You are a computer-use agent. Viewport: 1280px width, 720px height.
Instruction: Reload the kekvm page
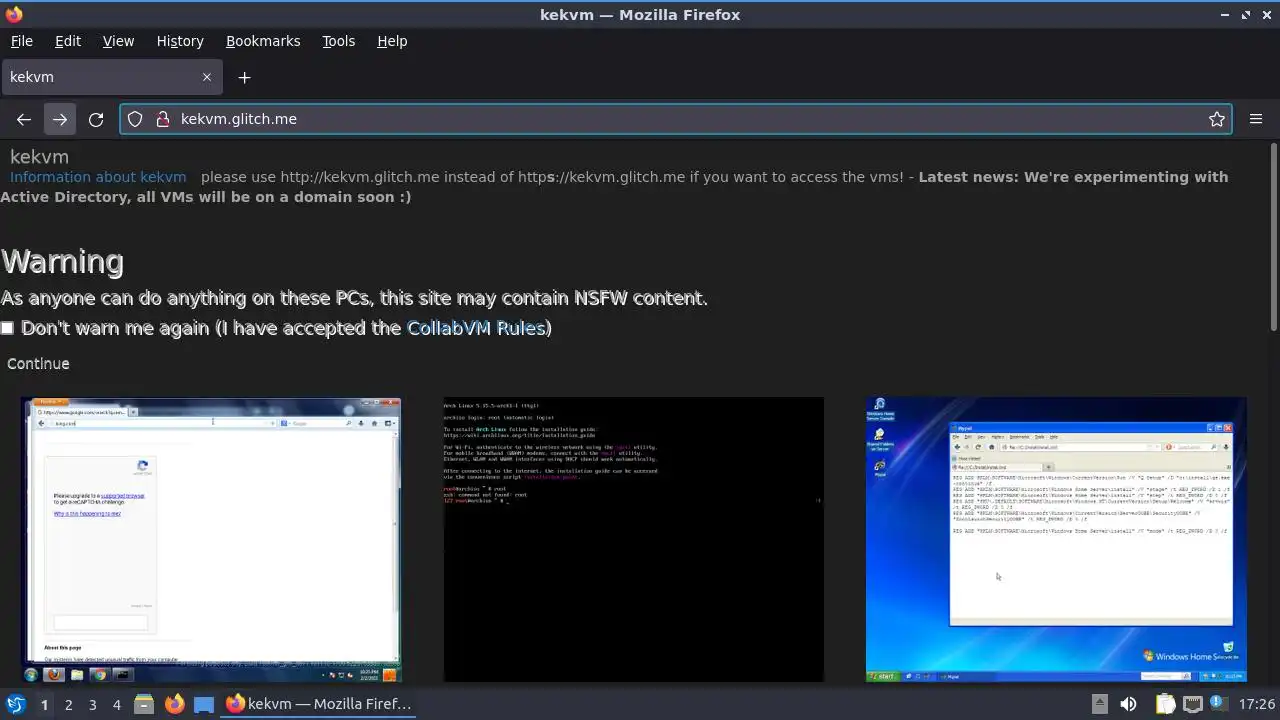96,119
